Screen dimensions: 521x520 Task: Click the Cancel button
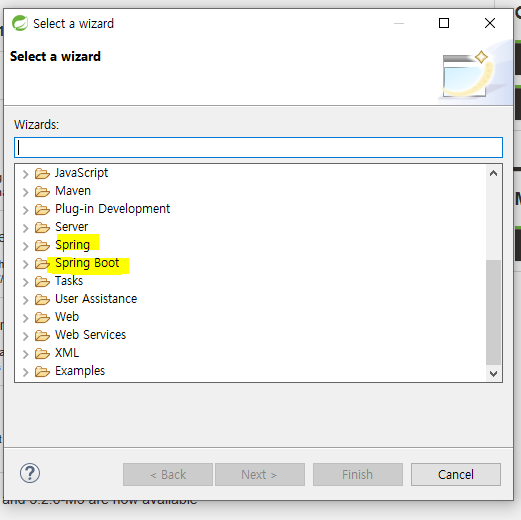point(456,474)
